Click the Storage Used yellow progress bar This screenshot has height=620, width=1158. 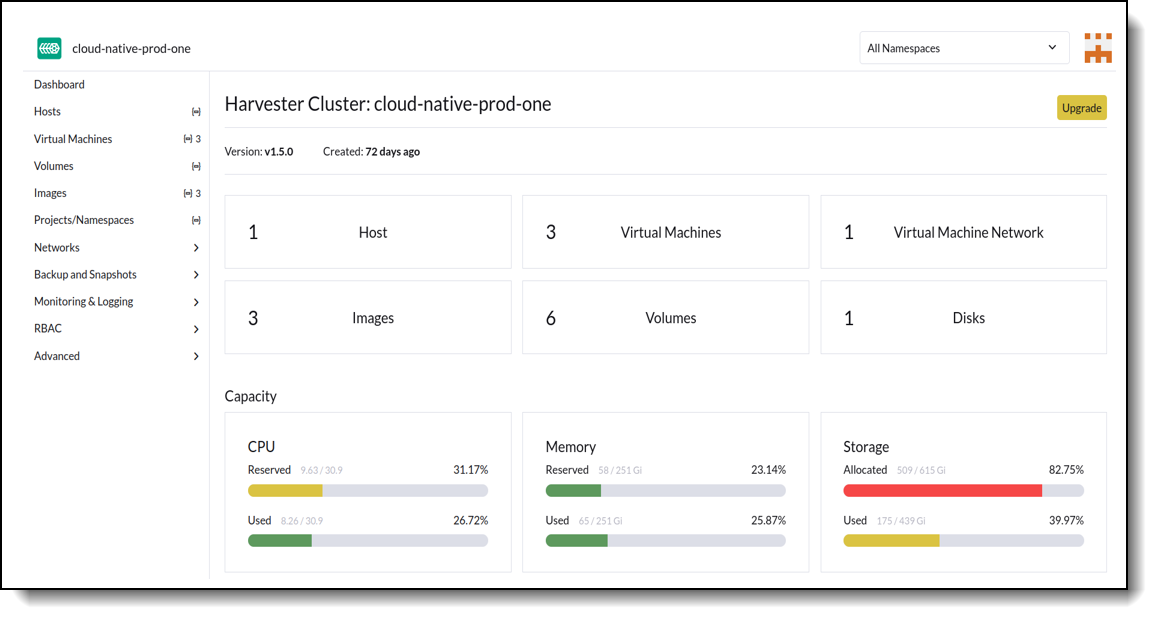[x=963, y=541]
